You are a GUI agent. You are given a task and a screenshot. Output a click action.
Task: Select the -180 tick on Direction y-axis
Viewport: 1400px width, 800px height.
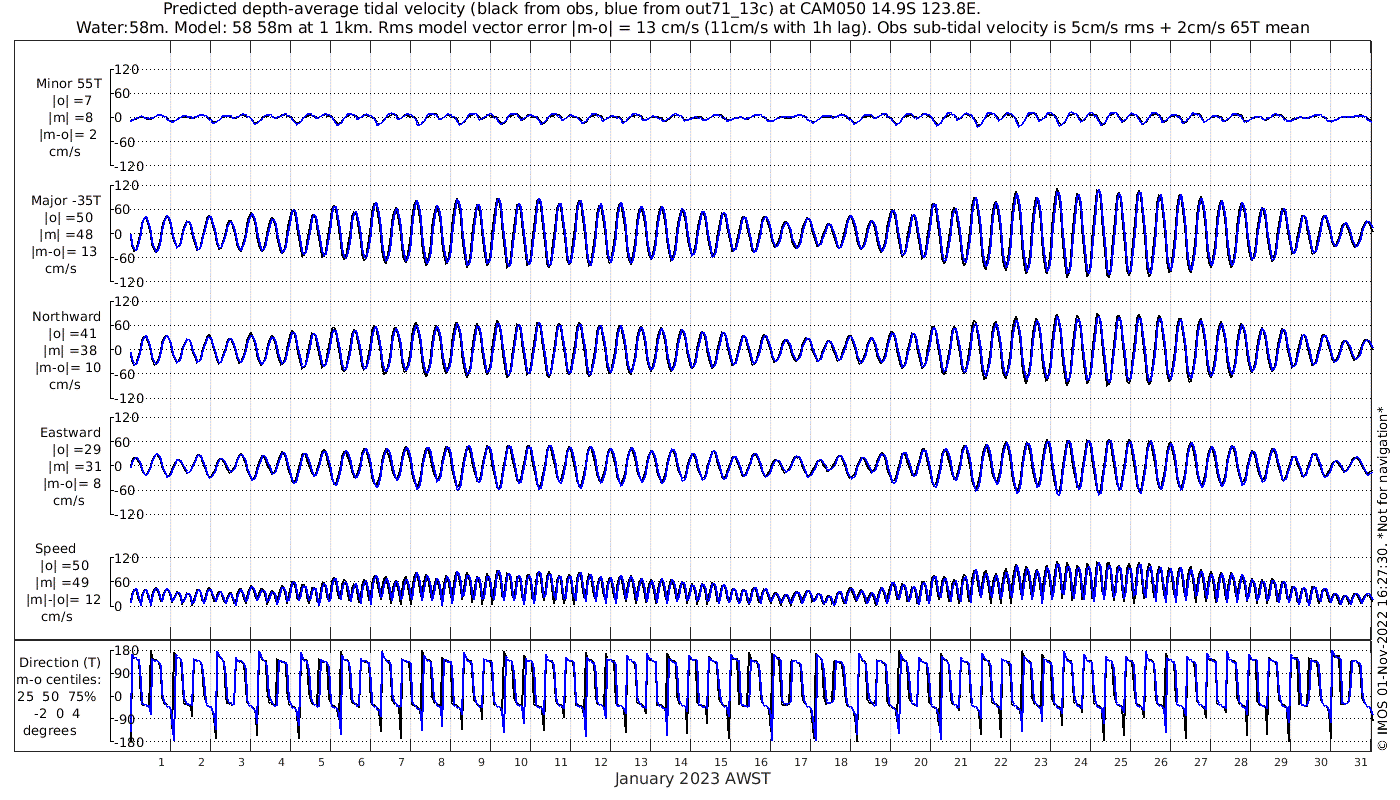point(123,743)
